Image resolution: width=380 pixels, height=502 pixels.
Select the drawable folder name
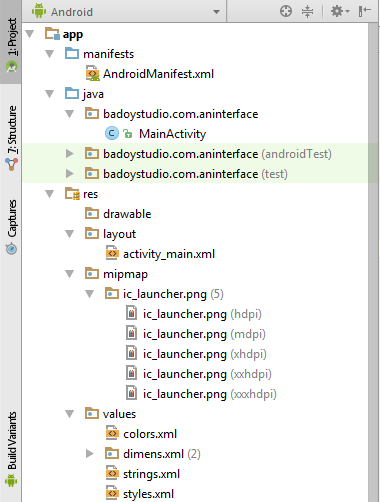(x=127, y=214)
